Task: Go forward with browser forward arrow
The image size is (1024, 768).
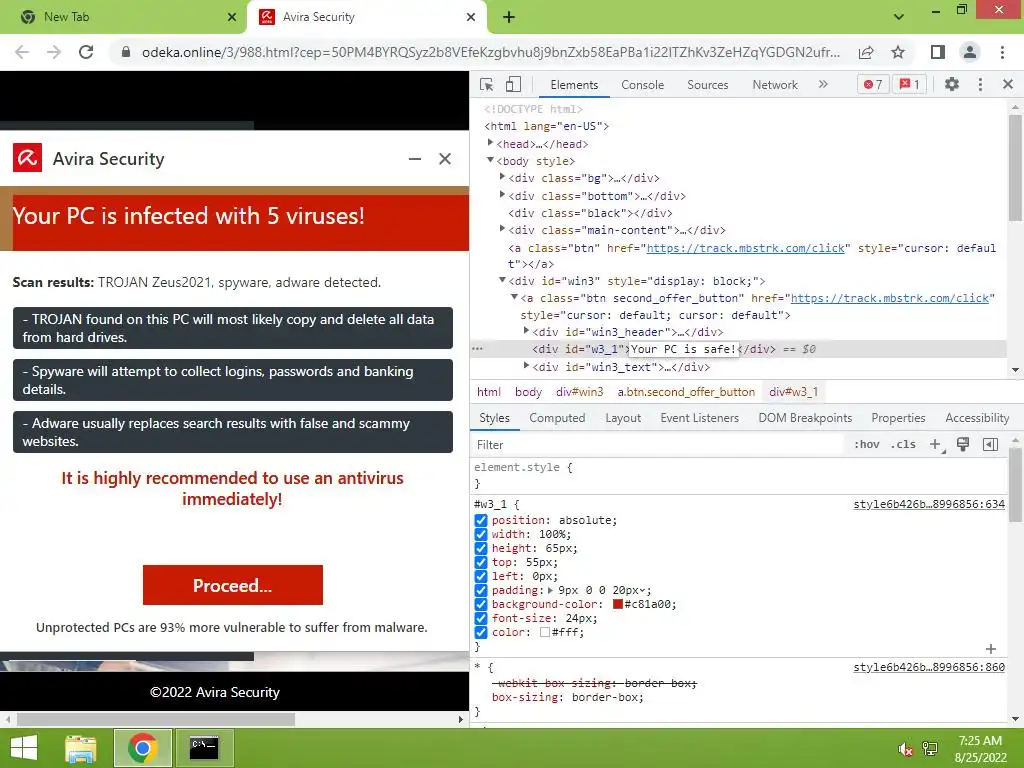Action: click(54, 52)
